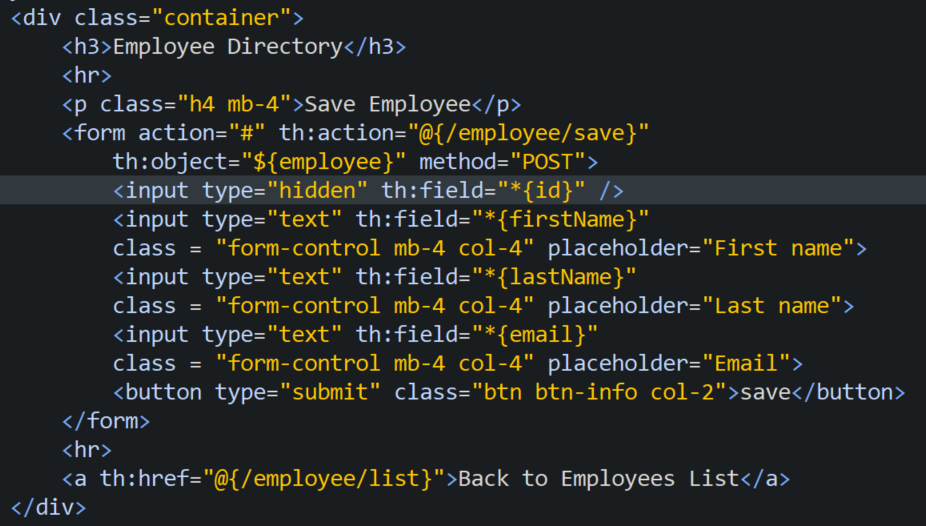Click the "*{lastName}" field expression
The height and width of the screenshot is (526, 926).
tap(554, 277)
